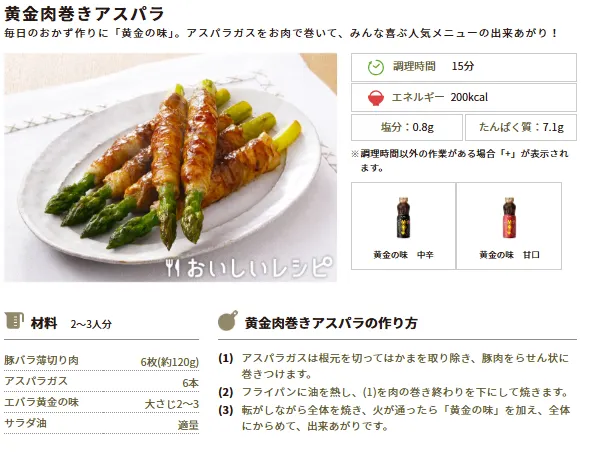Open the 黄金の味 甘口 bottle image
The image size is (592, 452).
coord(509,218)
